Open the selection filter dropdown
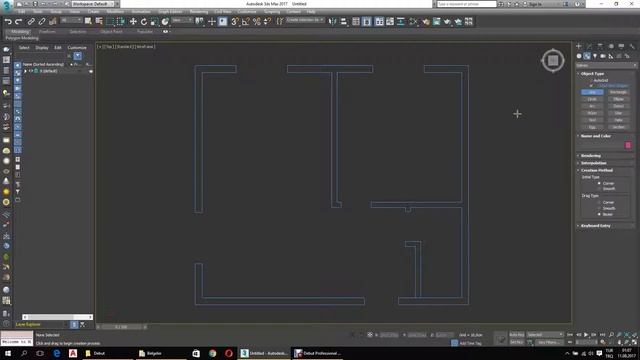This screenshot has width=640, height=360. 71,20
